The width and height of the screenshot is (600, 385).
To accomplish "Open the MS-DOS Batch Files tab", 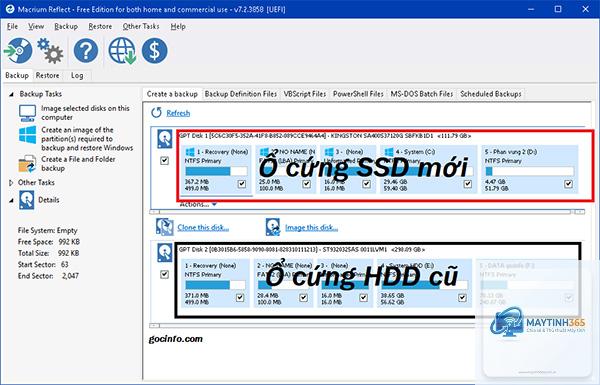I will click(x=422, y=94).
